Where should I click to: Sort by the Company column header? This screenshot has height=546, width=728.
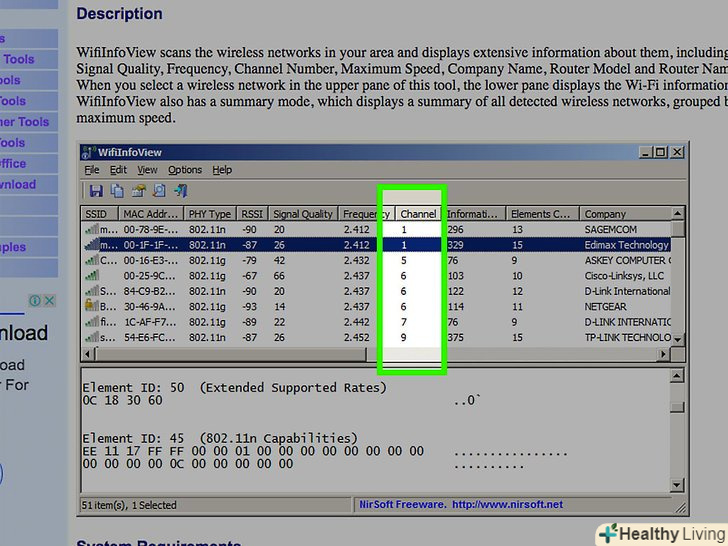coord(605,214)
